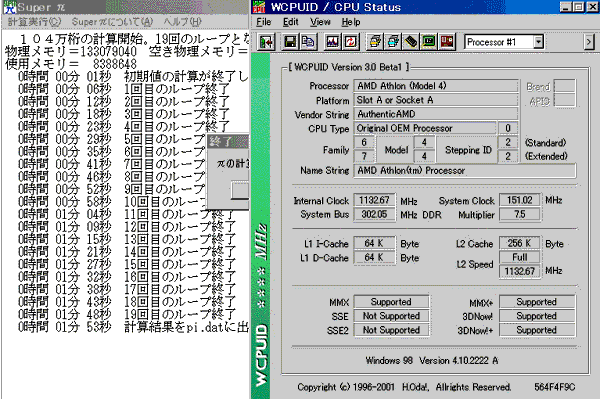The width and height of the screenshot is (600, 399).
Task: Click the extended Family value 7
Action: point(364,156)
